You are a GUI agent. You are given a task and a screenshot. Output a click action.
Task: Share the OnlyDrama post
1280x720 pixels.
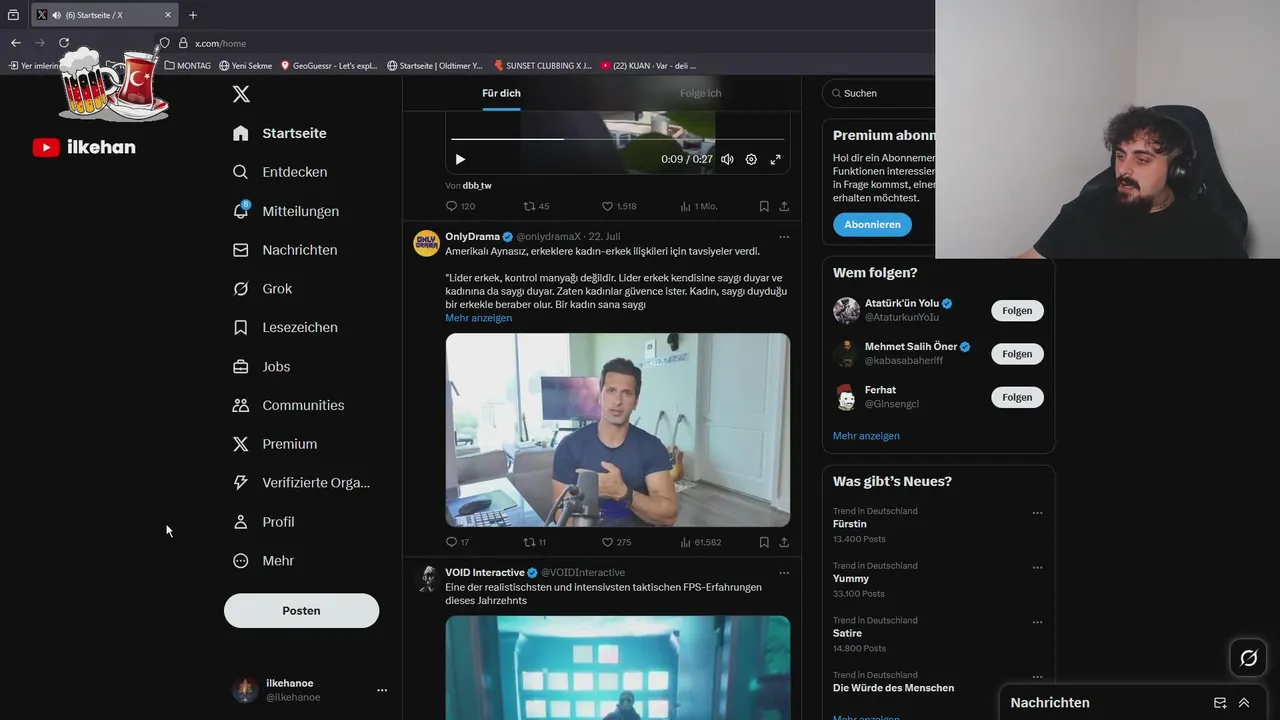pos(784,542)
